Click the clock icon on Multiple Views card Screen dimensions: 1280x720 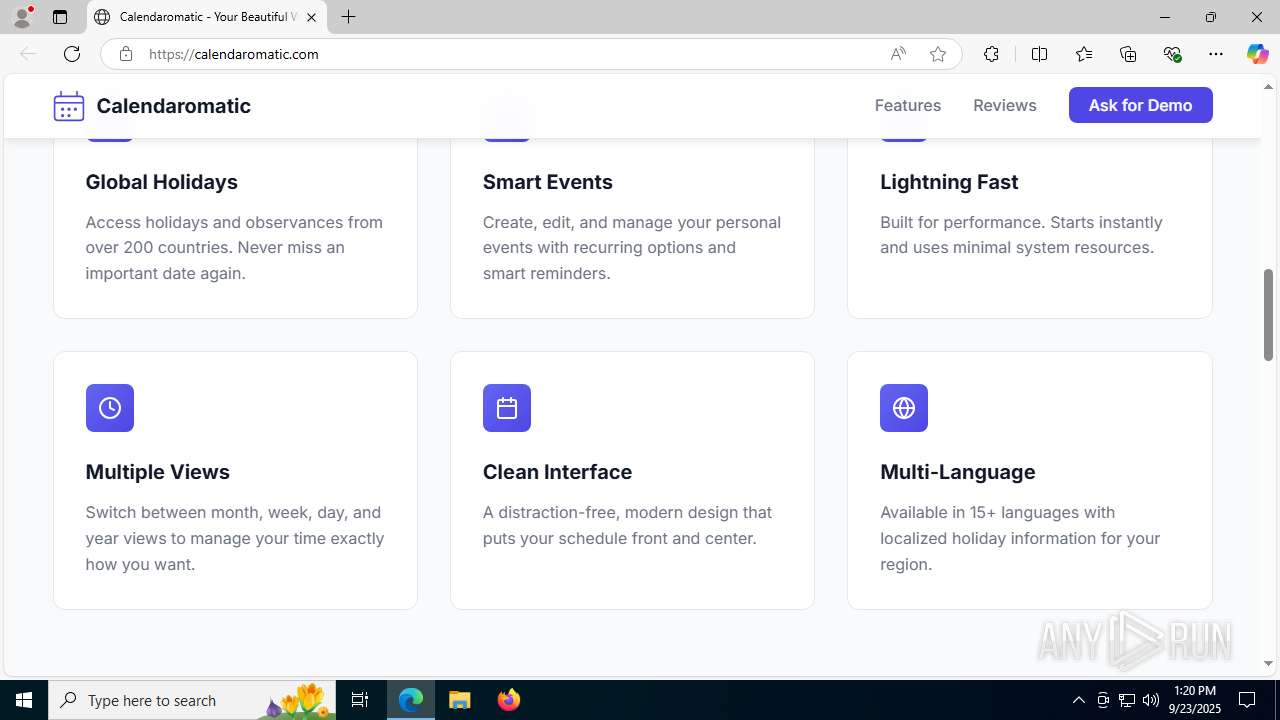[x=110, y=408]
